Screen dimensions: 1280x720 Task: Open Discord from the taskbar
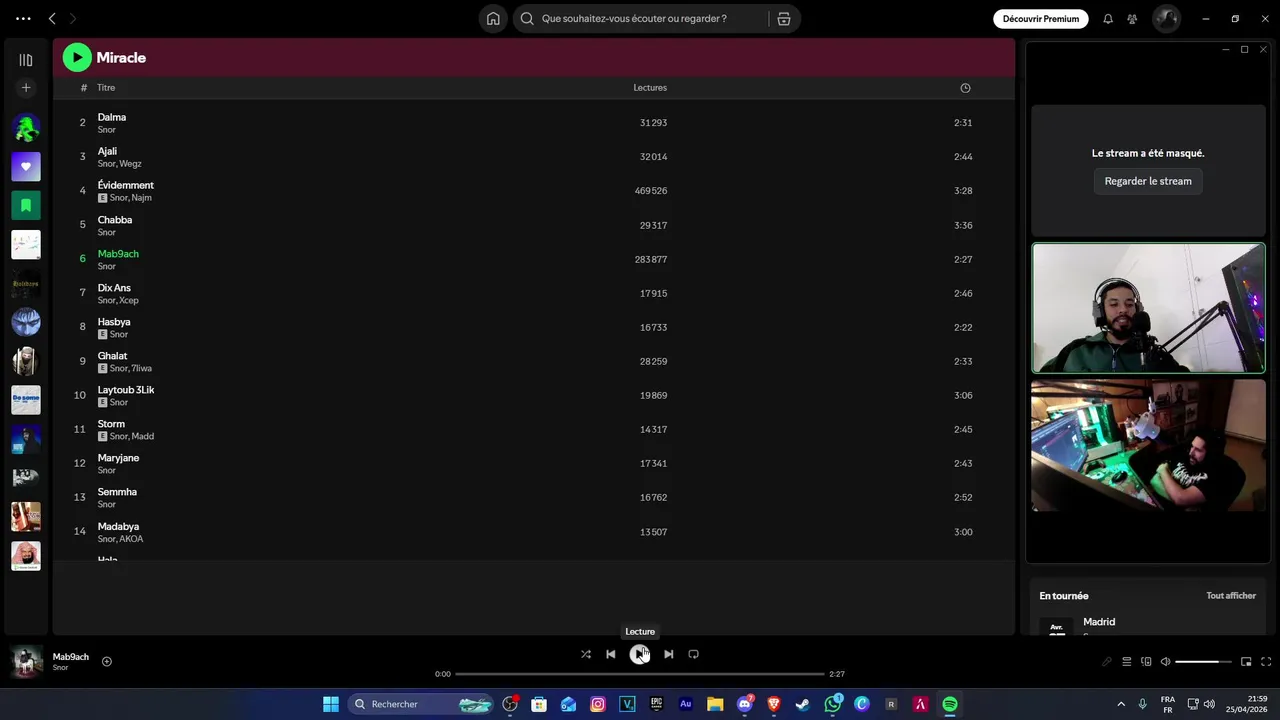coord(745,704)
